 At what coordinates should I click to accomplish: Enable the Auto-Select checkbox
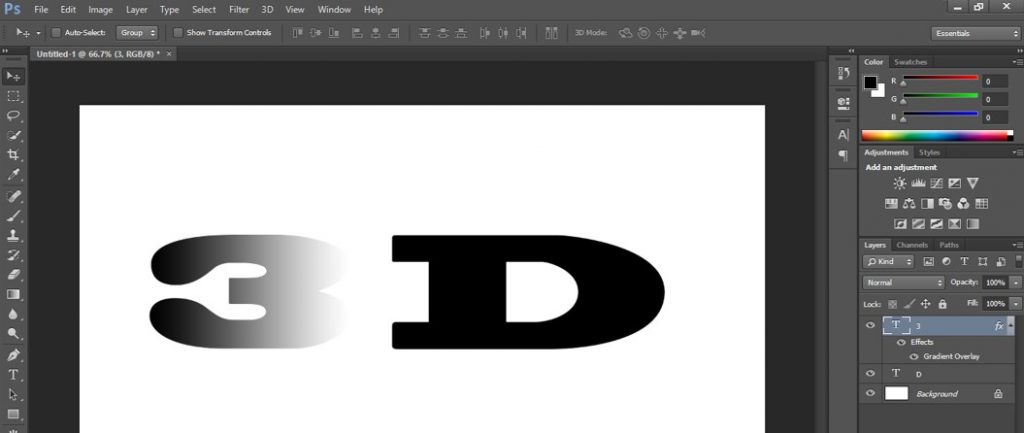pos(56,33)
